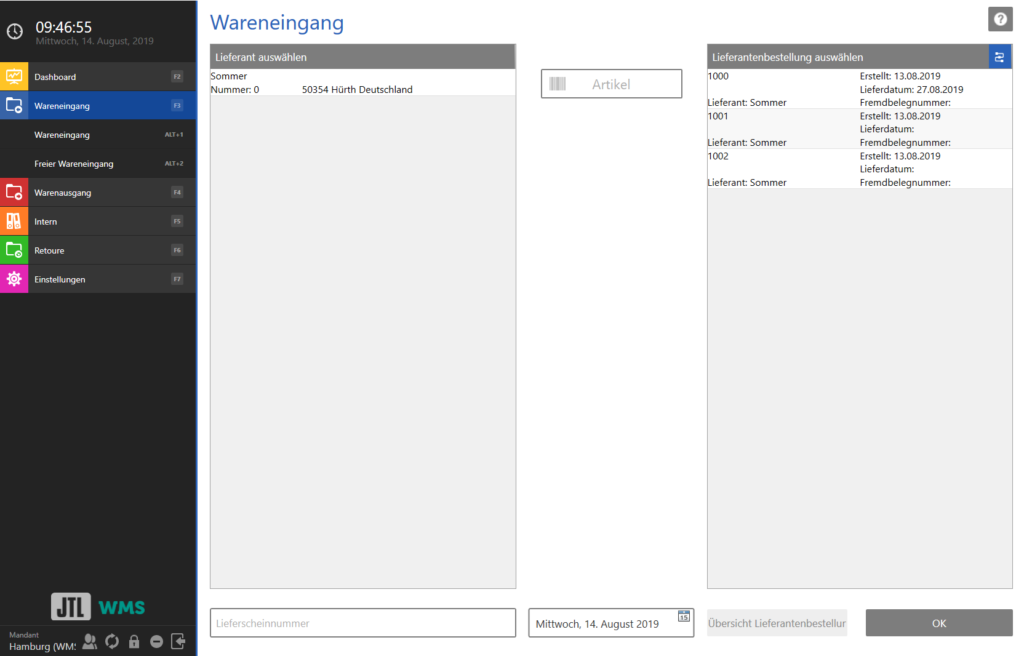Screen dimensions: 1024x656
Task: Refresh data with the sync icon
Action: coord(111,642)
